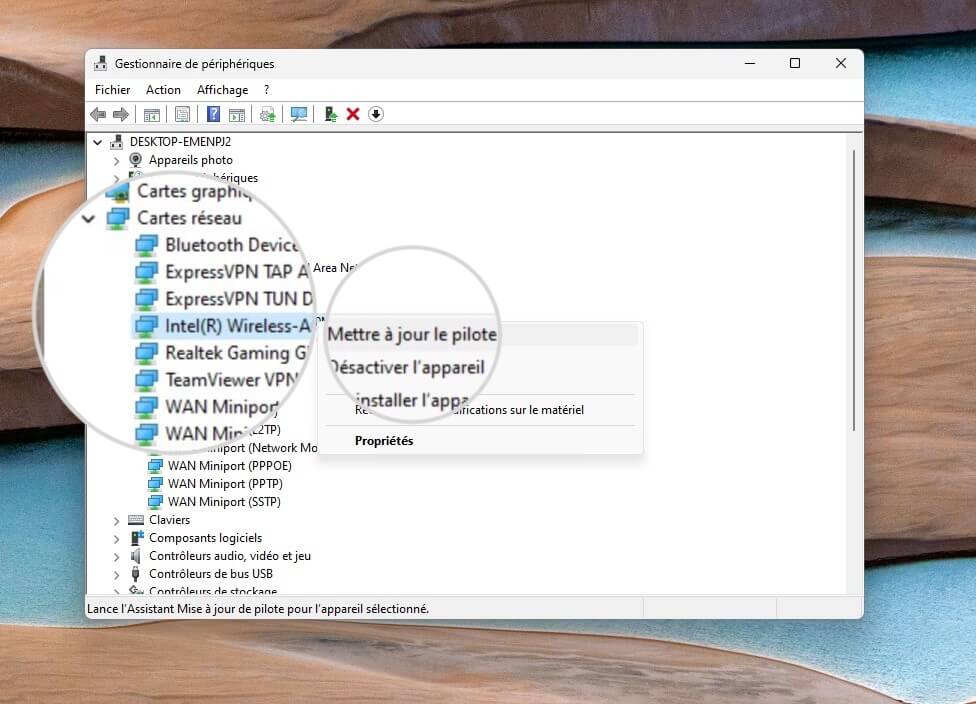Click the Forward arrow toolbar icon
976x704 pixels.
coord(121,115)
